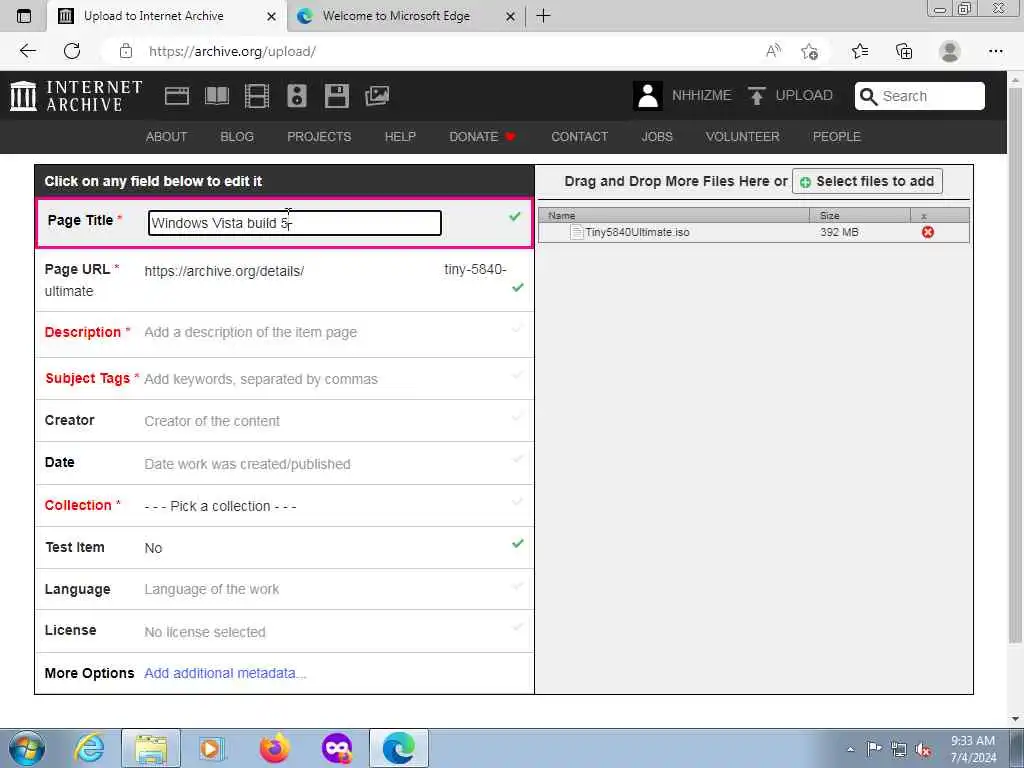Click the NHHIZME username link

pyautogui.click(x=701, y=95)
